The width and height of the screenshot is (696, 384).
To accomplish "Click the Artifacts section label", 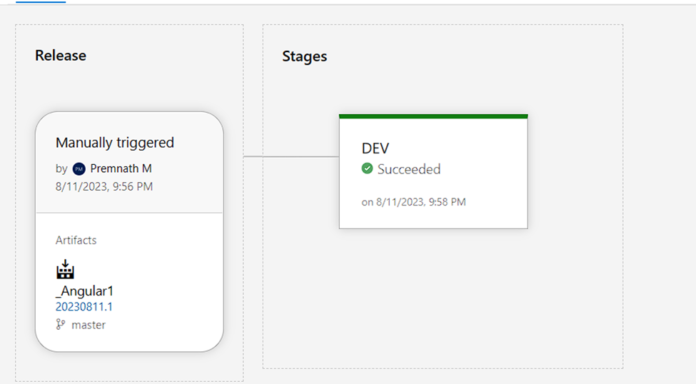I will tap(76, 240).
